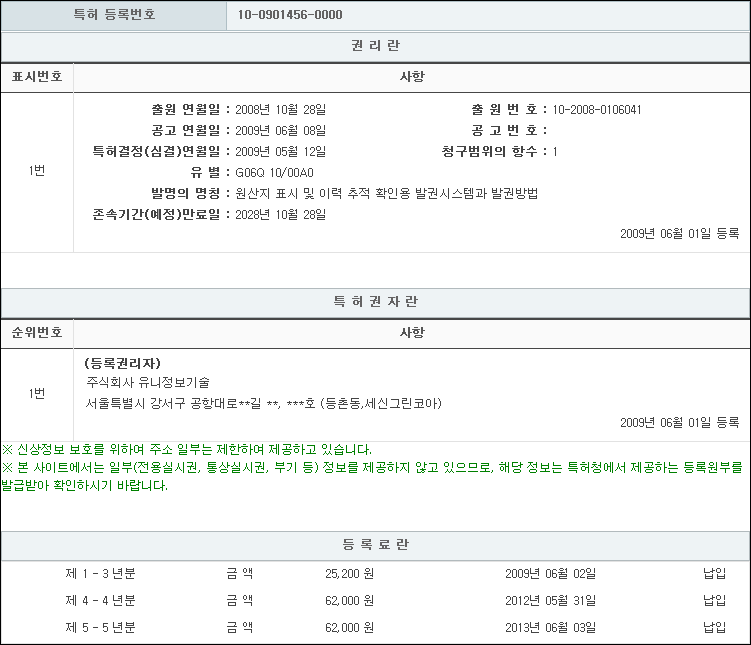Click the 특 허 권 자 란 section header
This screenshot has height=645, width=751.
(x=376, y=302)
